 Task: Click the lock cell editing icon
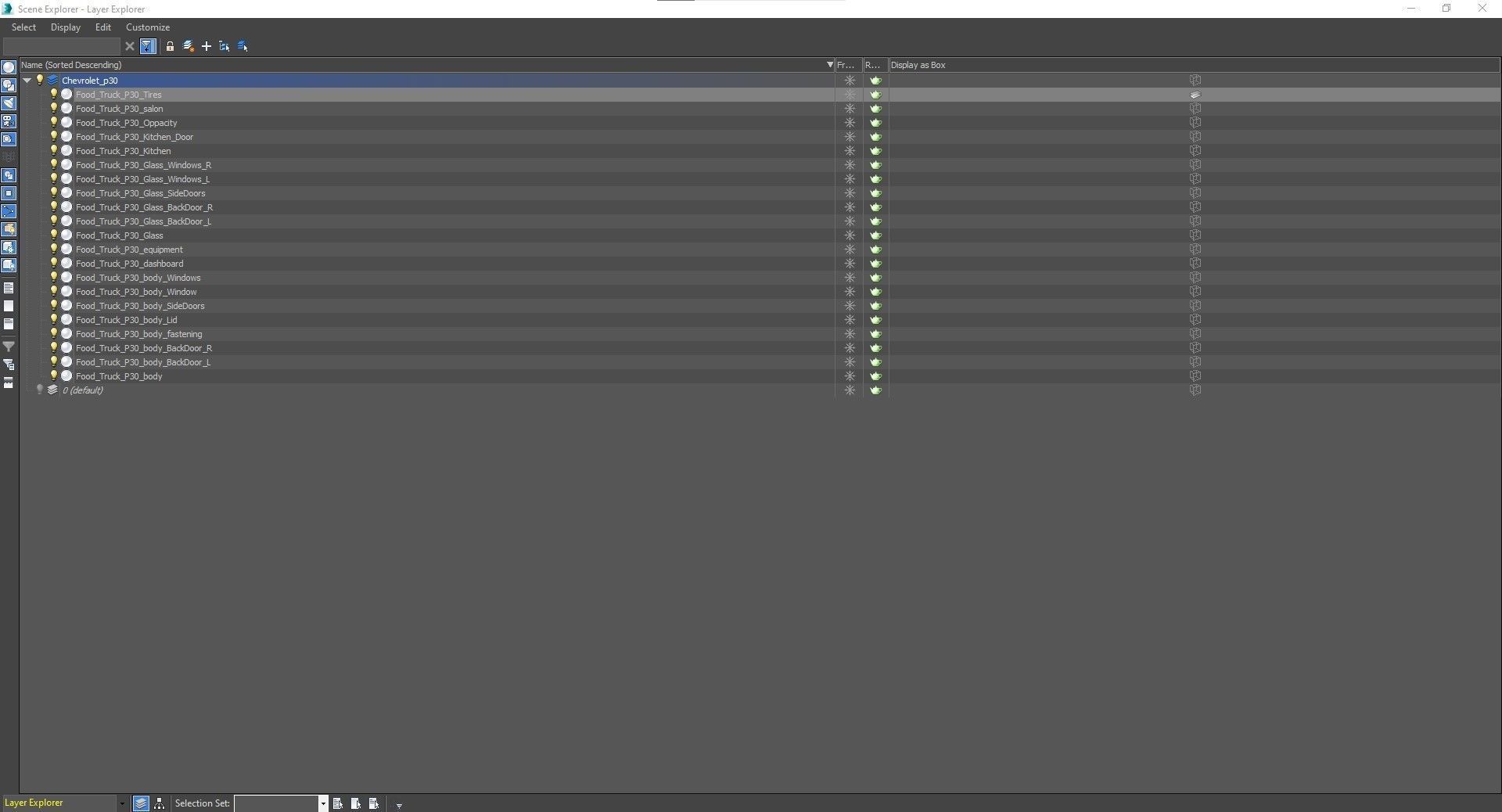[x=170, y=46]
